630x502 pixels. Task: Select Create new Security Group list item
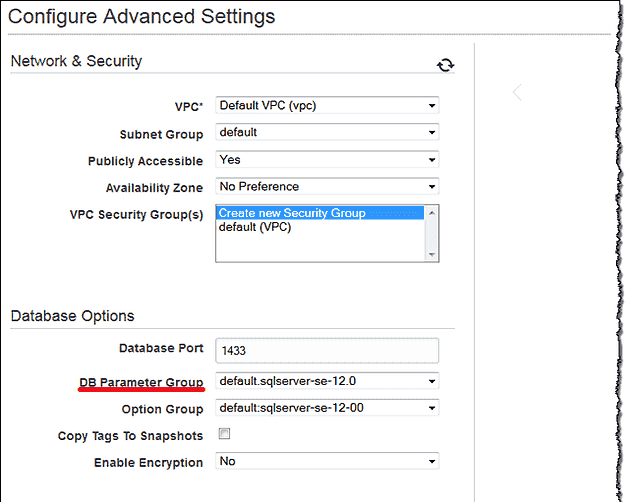320,213
